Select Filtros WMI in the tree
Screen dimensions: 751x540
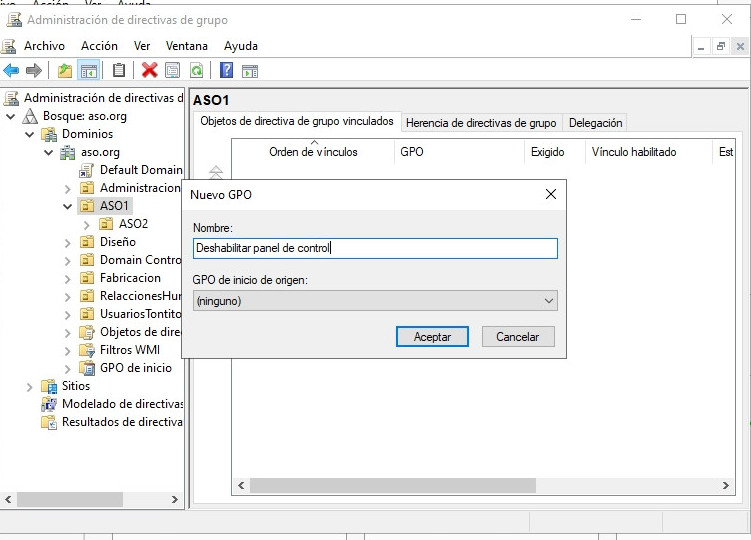coord(129,350)
